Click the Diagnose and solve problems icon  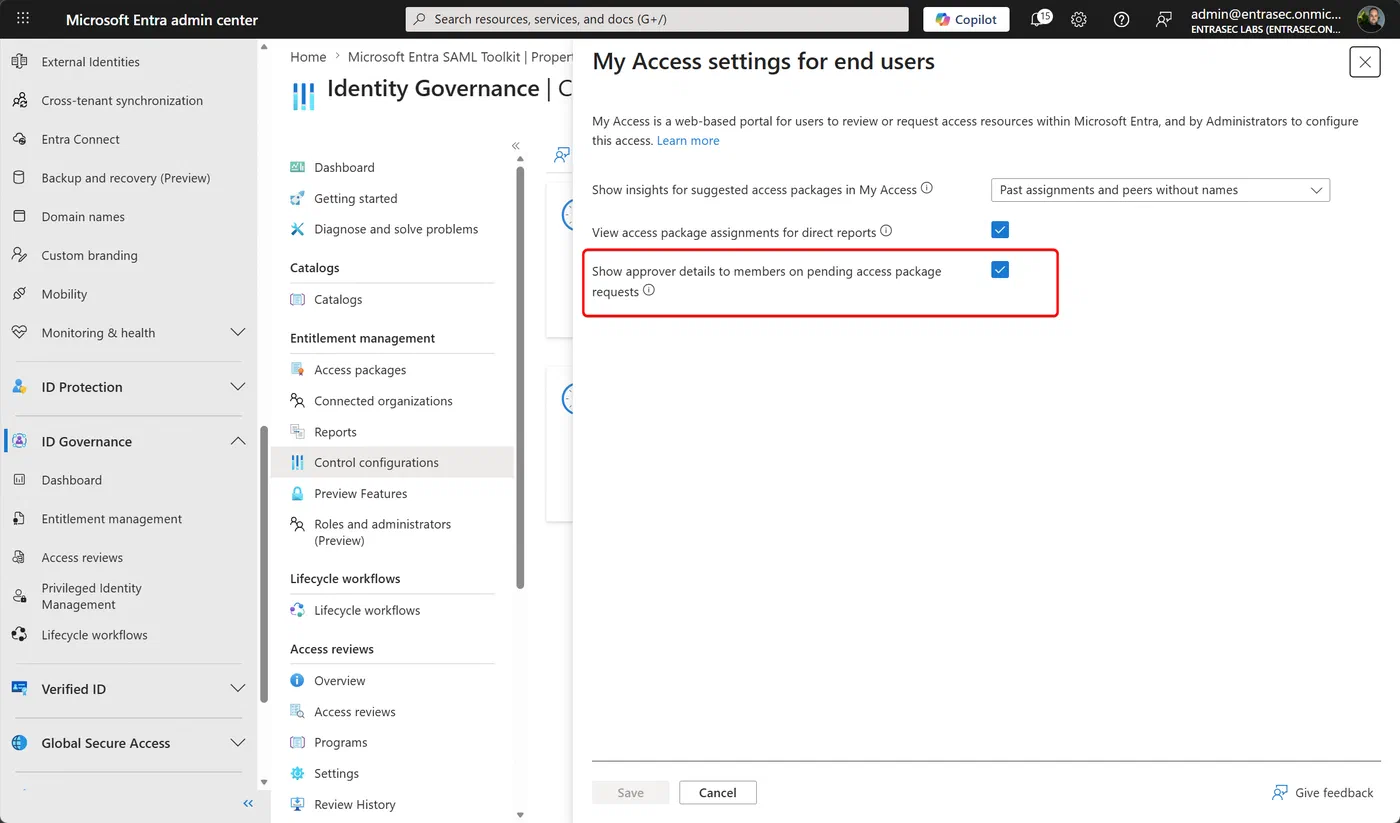pos(297,229)
